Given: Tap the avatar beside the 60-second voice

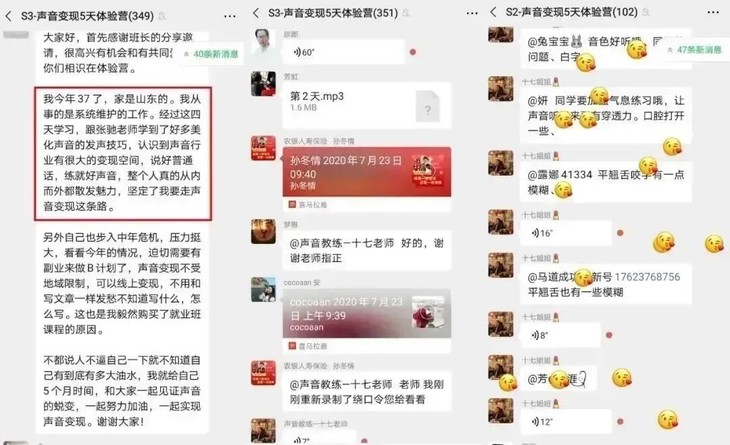Looking at the screenshot, I should [x=264, y=41].
